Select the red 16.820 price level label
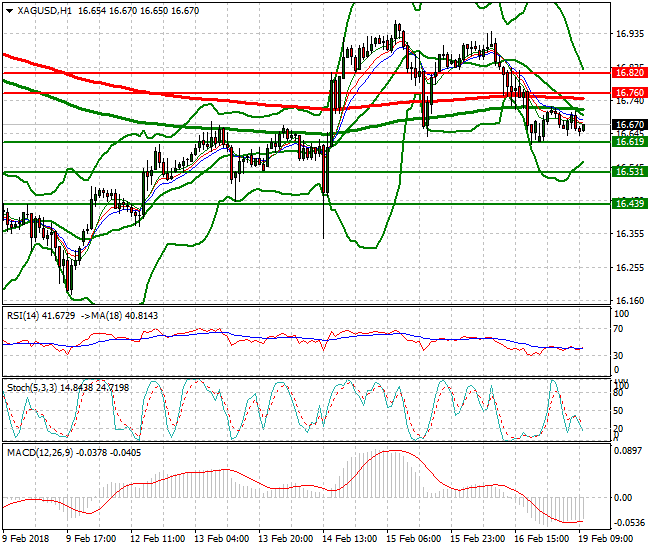This screenshot has height=550, width=650. pyautogui.click(x=630, y=73)
